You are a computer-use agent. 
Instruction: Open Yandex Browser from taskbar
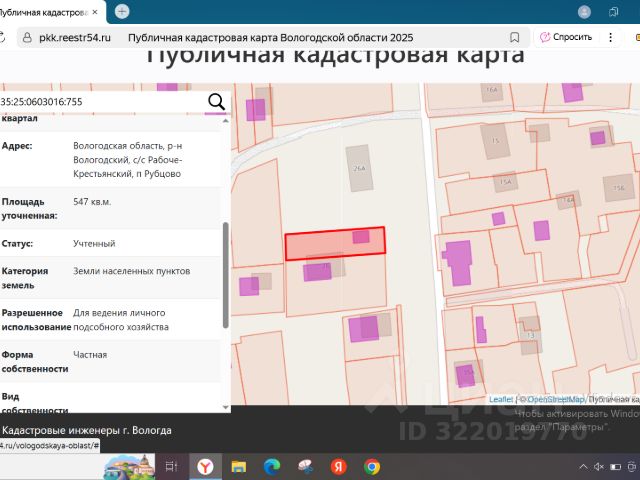[x=205, y=466]
